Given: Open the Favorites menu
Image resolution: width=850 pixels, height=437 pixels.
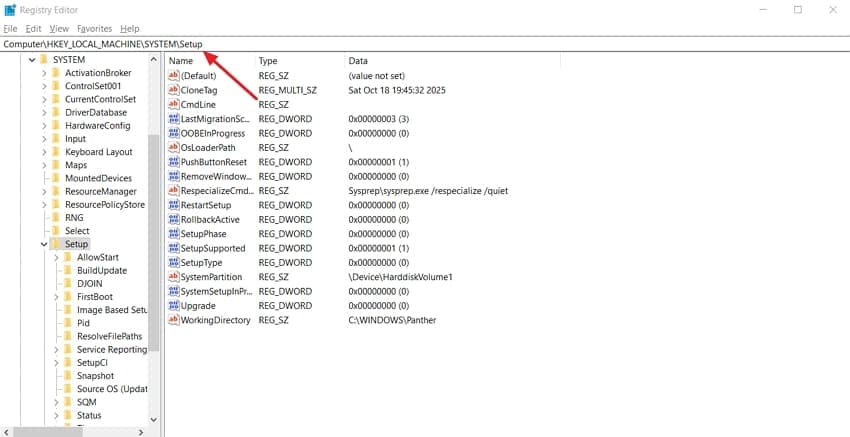Looking at the screenshot, I should pos(94,29).
